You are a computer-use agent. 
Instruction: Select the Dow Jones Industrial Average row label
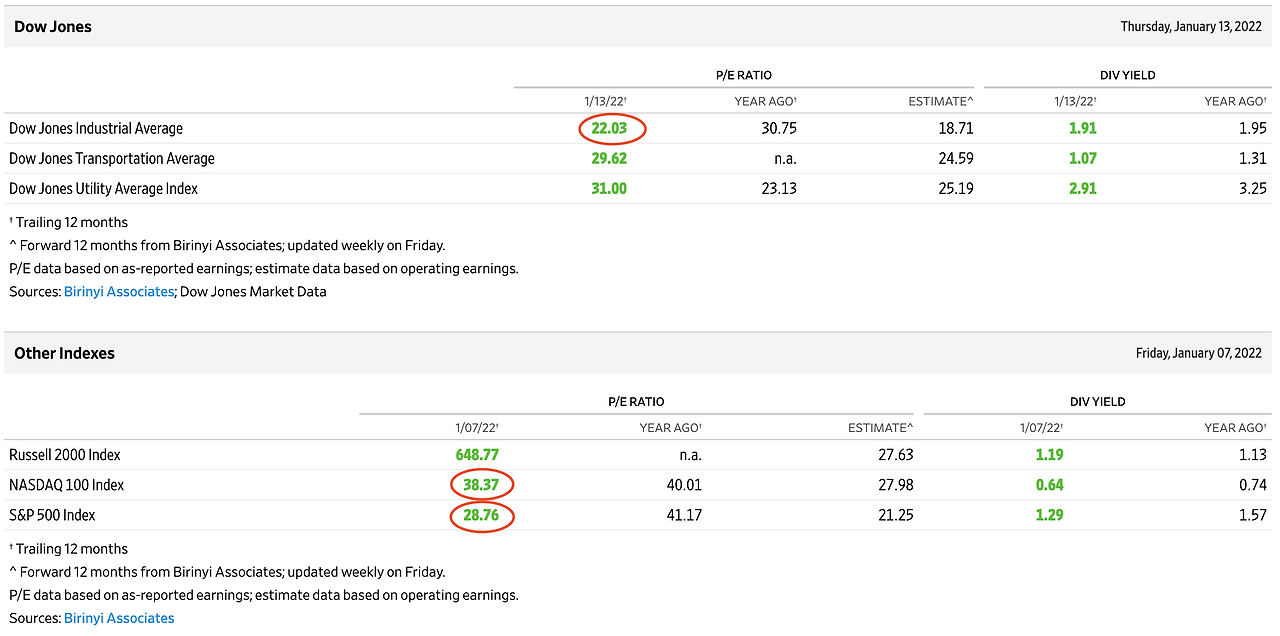tap(96, 128)
